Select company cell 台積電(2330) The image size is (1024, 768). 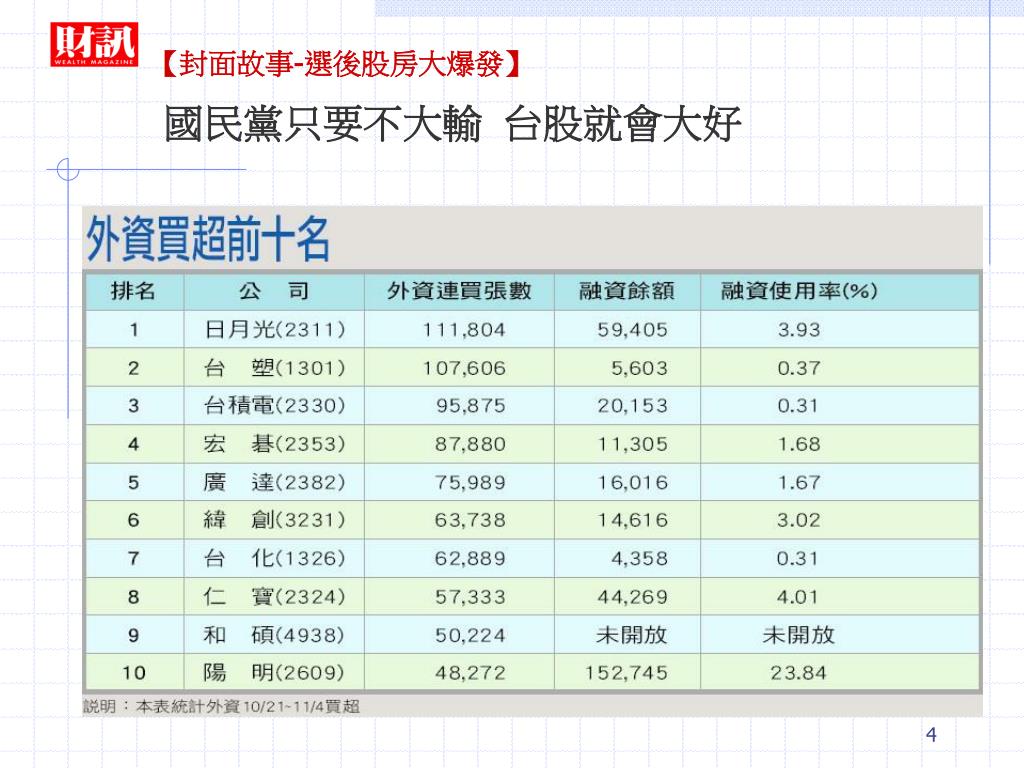274,406
